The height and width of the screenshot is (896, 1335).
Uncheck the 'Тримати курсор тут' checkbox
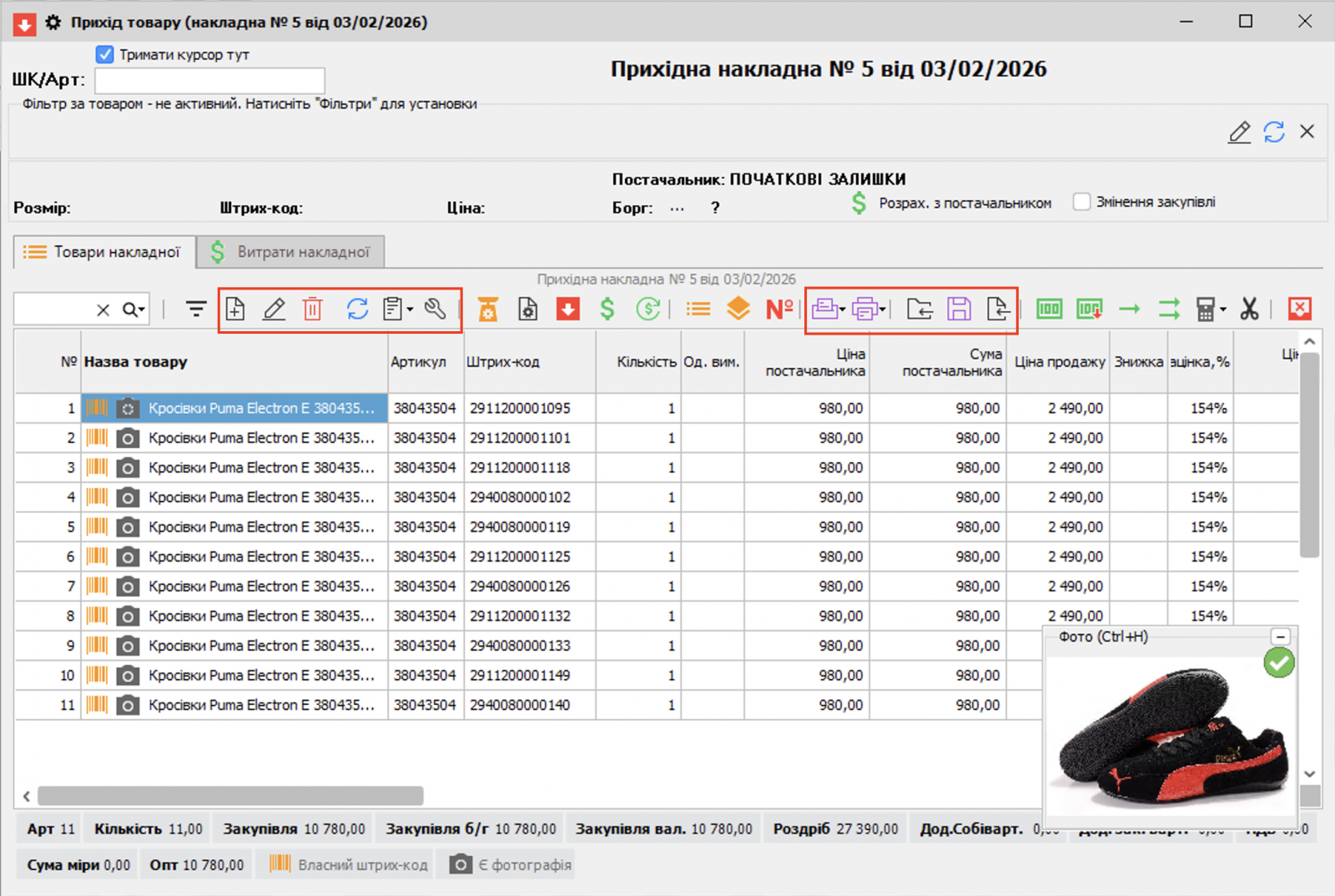point(104,54)
